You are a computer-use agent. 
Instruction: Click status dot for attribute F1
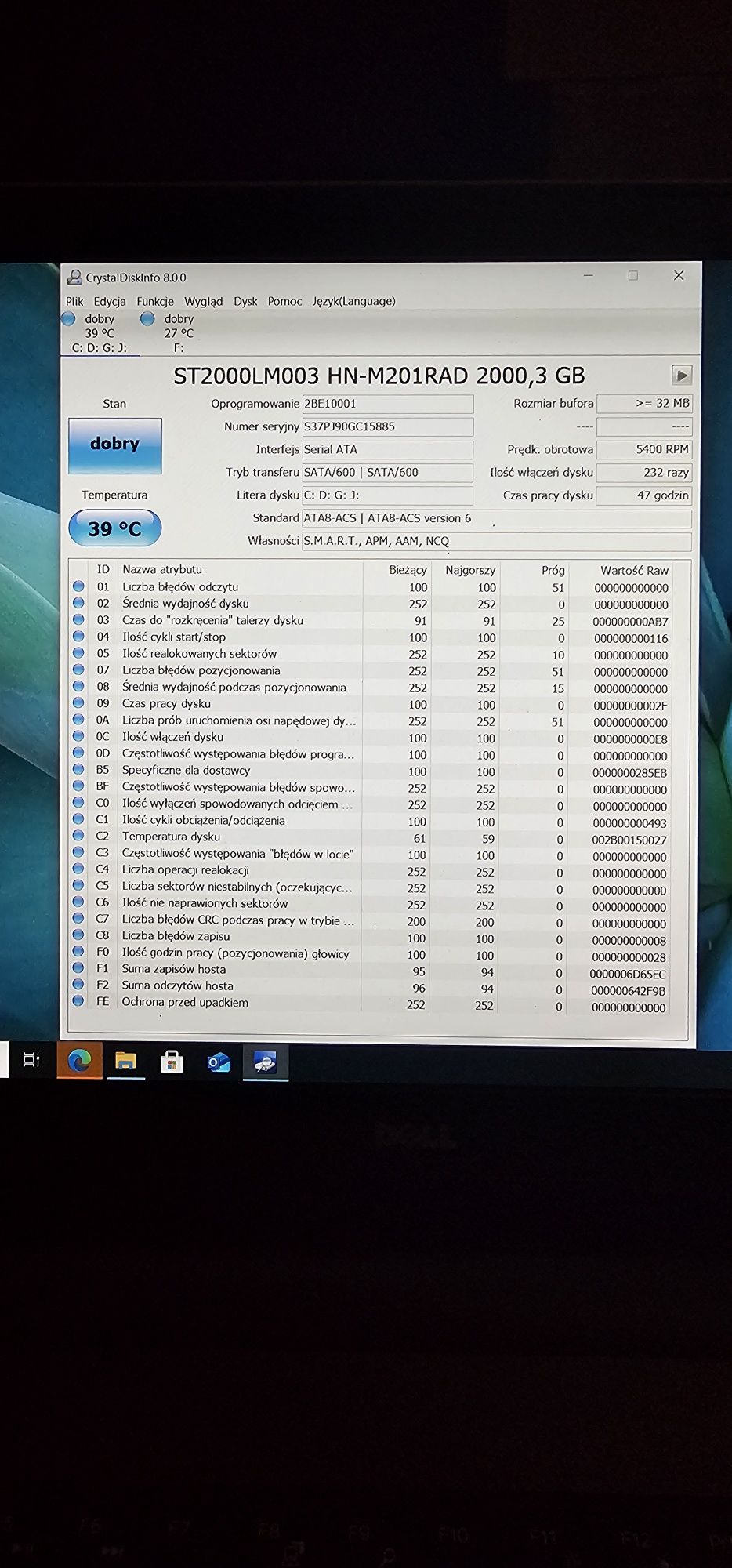78,969
